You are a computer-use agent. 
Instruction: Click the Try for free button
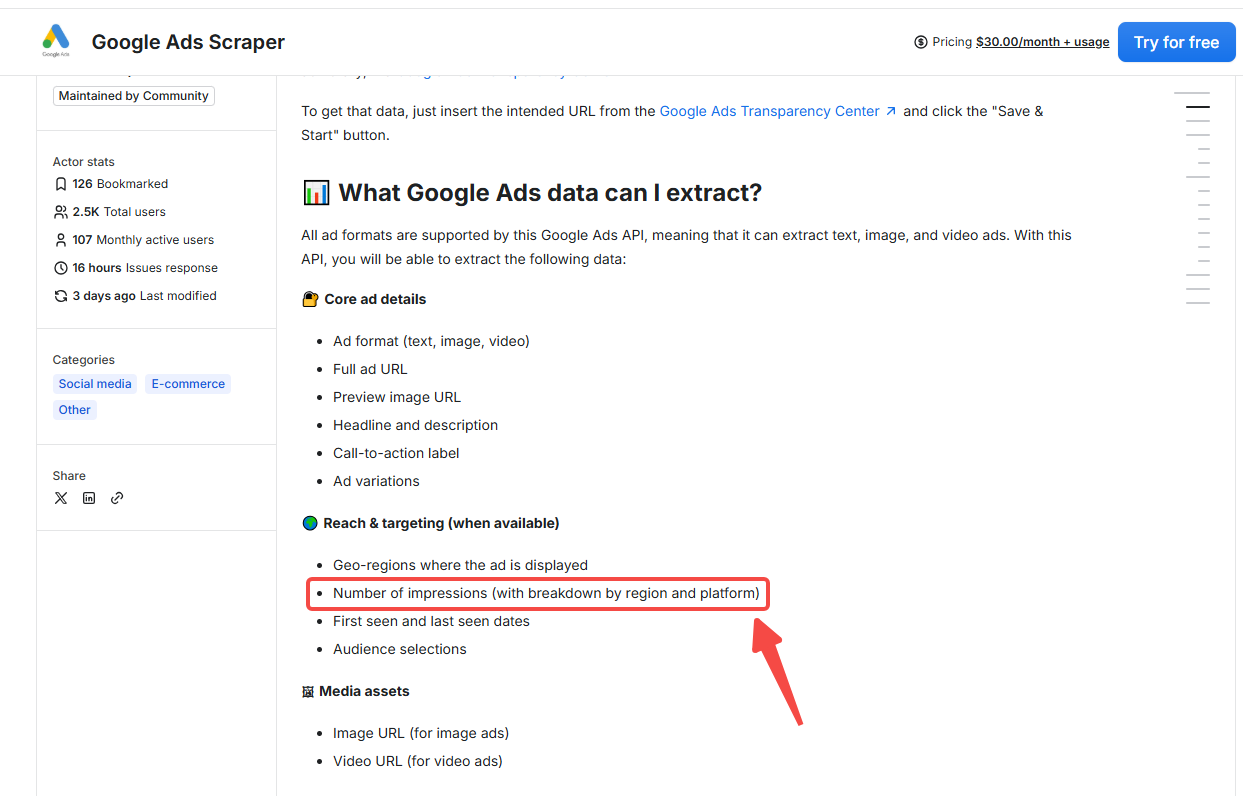tap(1176, 42)
